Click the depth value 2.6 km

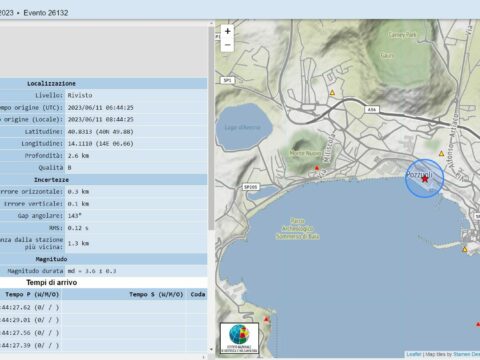tap(78, 156)
